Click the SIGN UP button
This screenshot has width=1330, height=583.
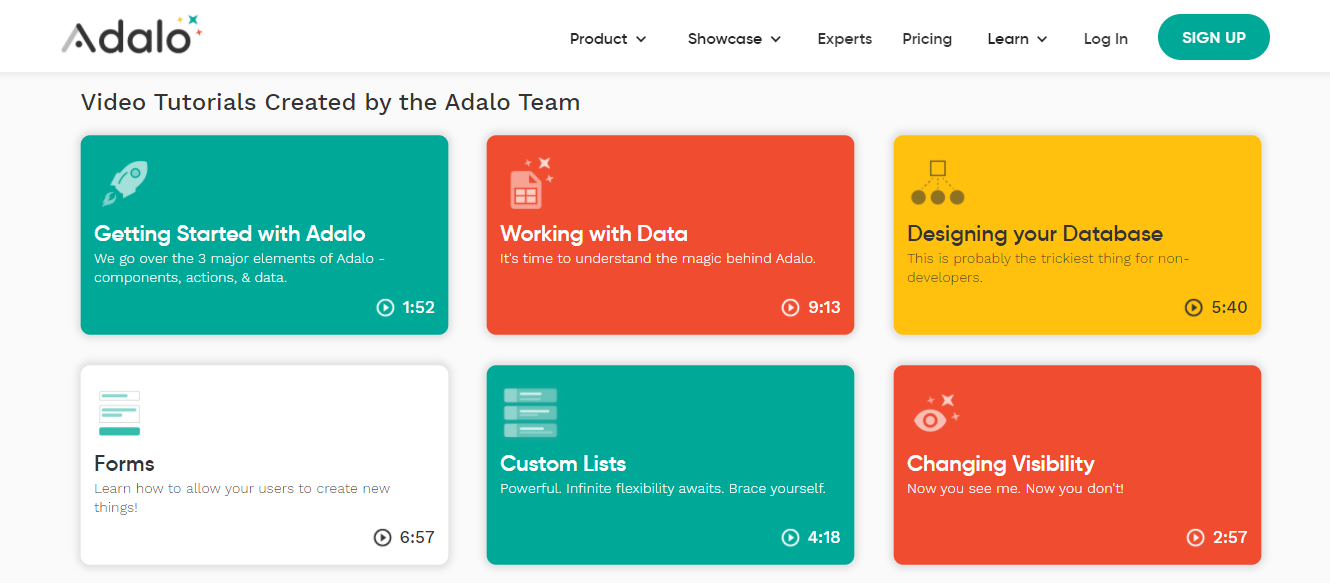point(1213,38)
